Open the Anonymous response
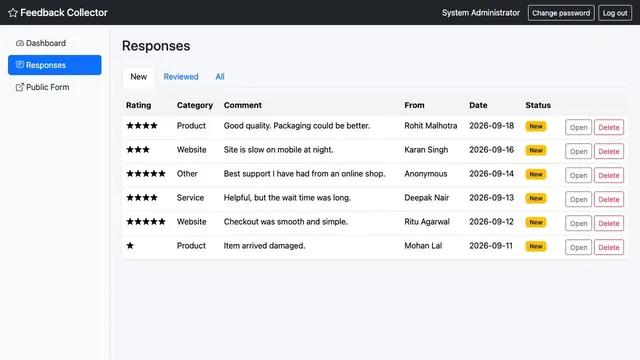Screen dimensions: 640x360 pyautogui.click(x=578, y=176)
